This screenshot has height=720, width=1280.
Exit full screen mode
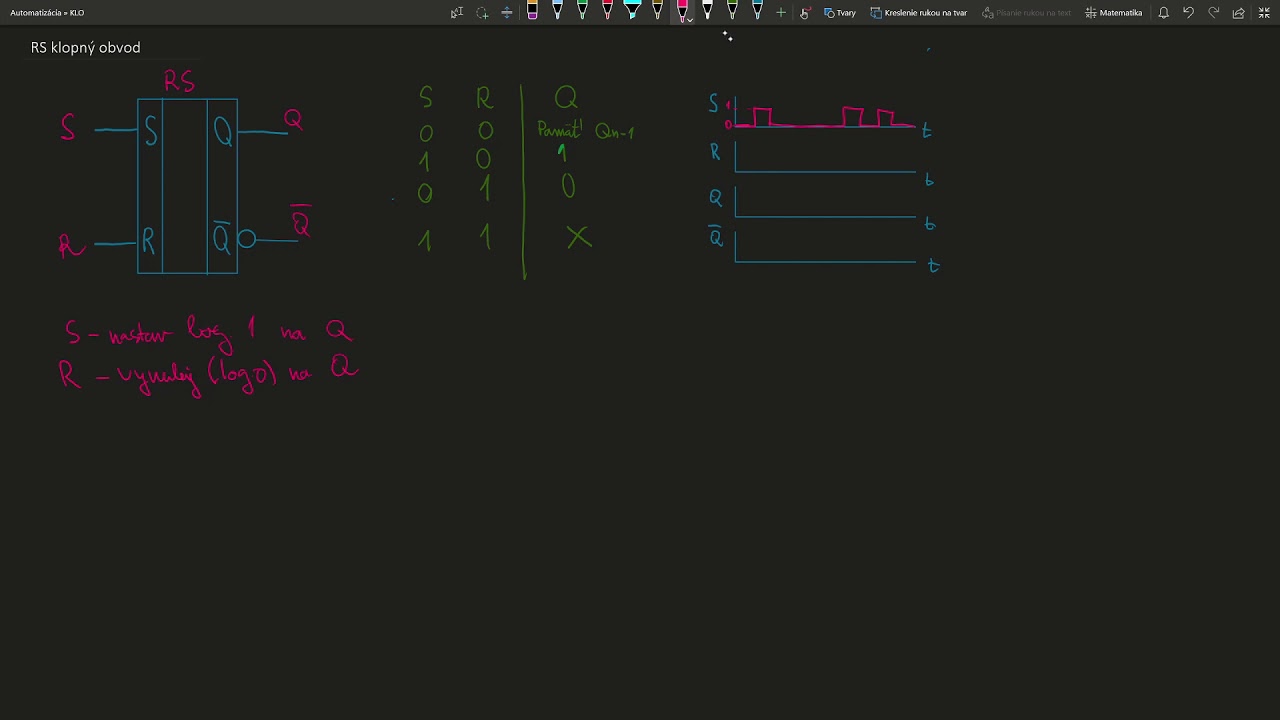(1264, 13)
